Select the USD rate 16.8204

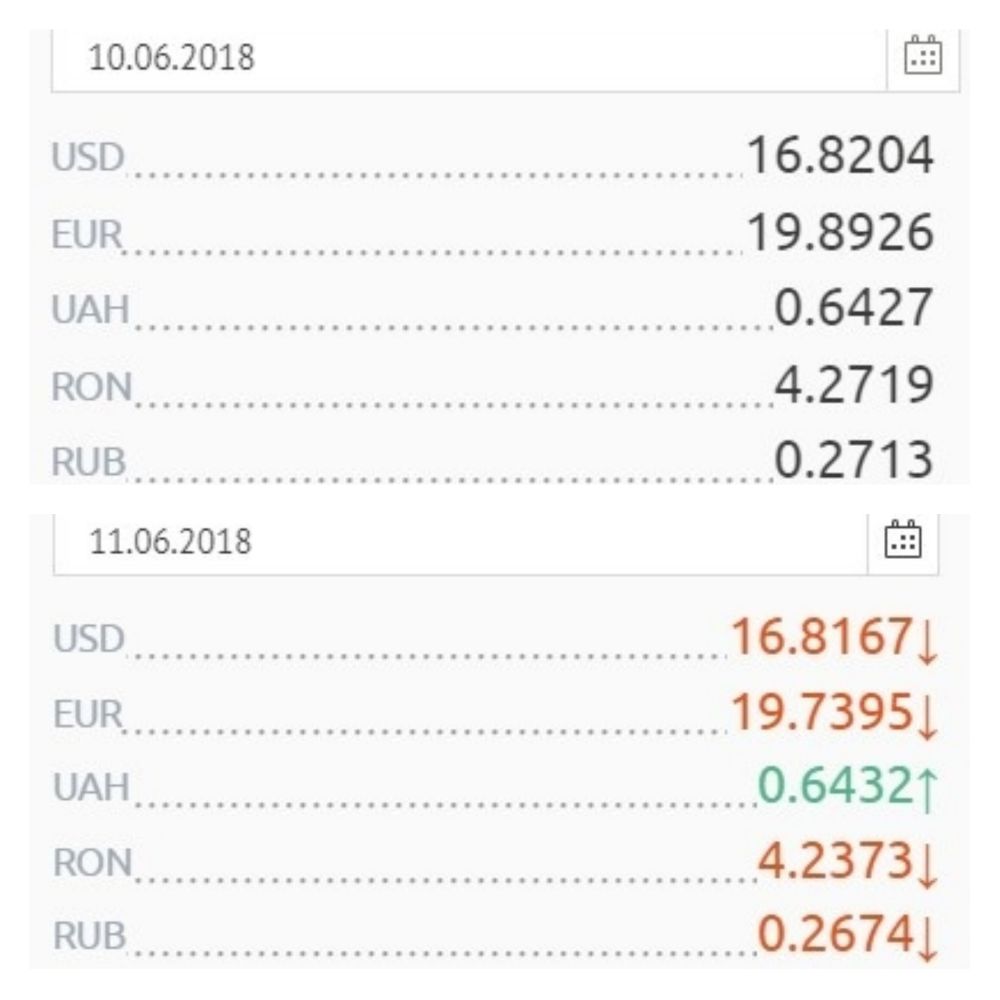(x=840, y=156)
